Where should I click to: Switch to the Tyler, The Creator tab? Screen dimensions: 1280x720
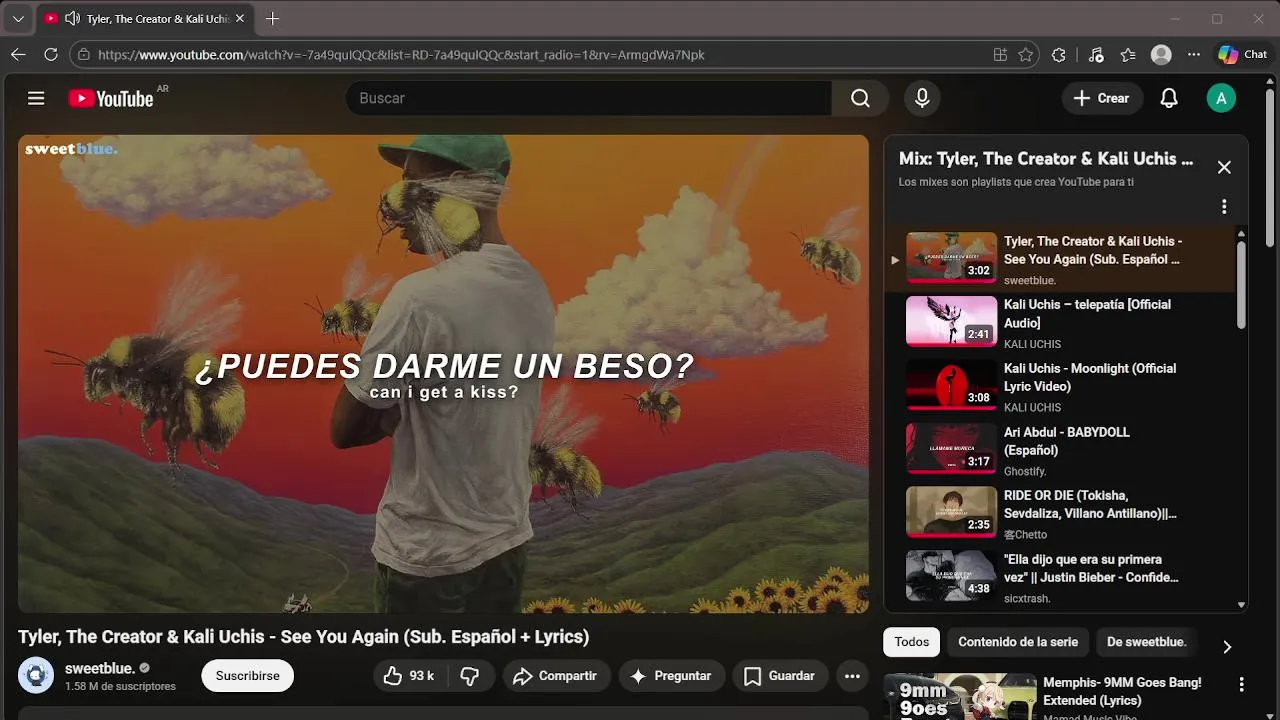tap(145, 18)
